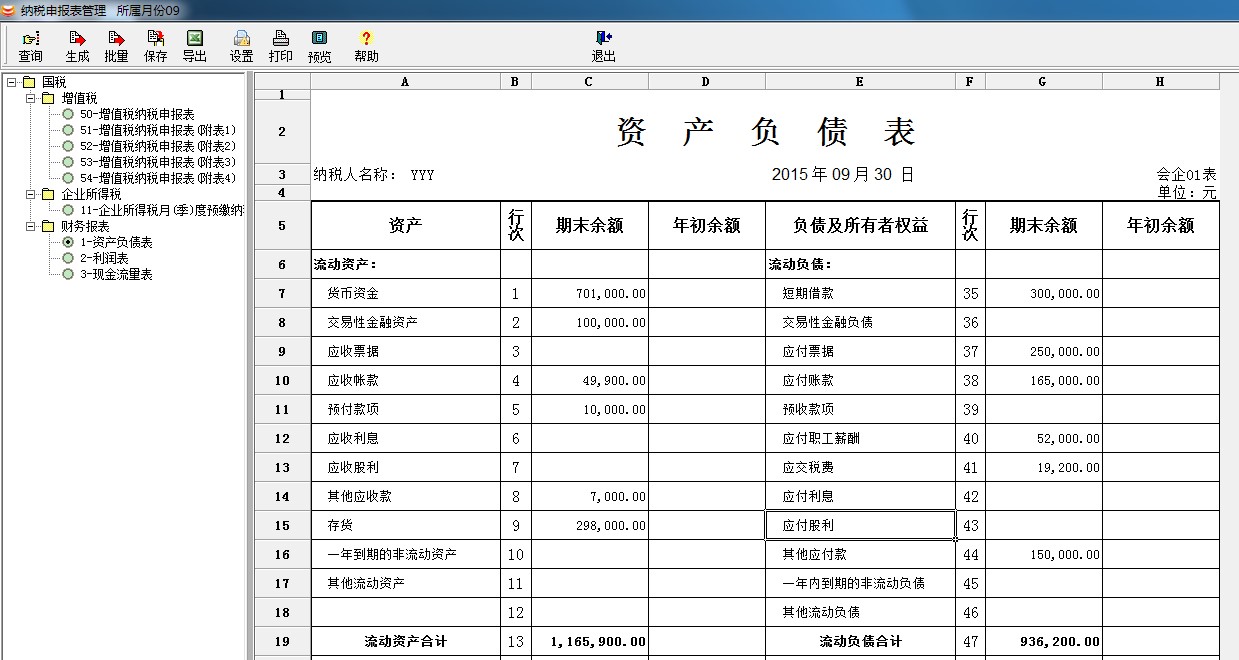Save the report with the 保存 icon
1239x660 pixels.
coord(155,47)
